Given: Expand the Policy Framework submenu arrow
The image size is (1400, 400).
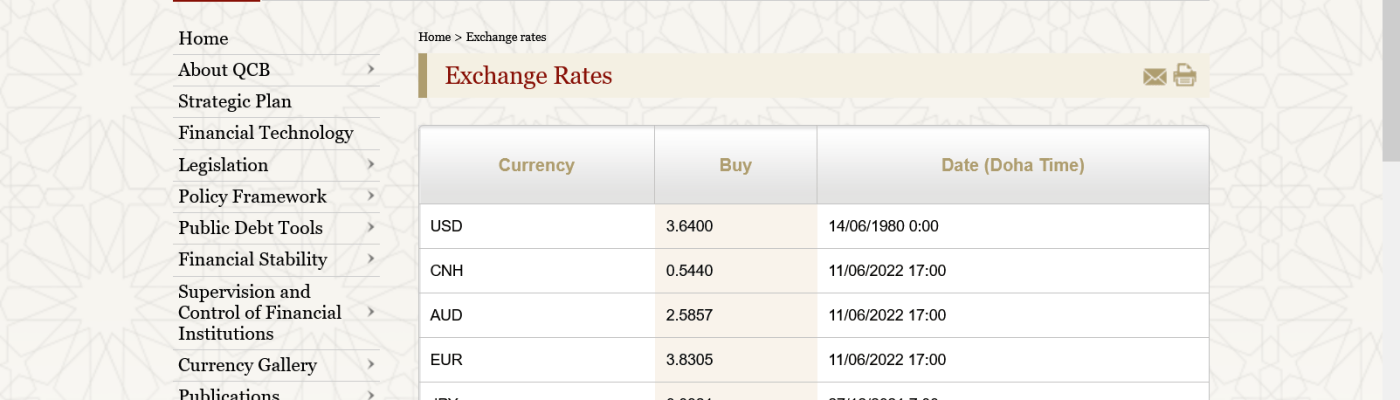Looking at the screenshot, I should tap(371, 196).
